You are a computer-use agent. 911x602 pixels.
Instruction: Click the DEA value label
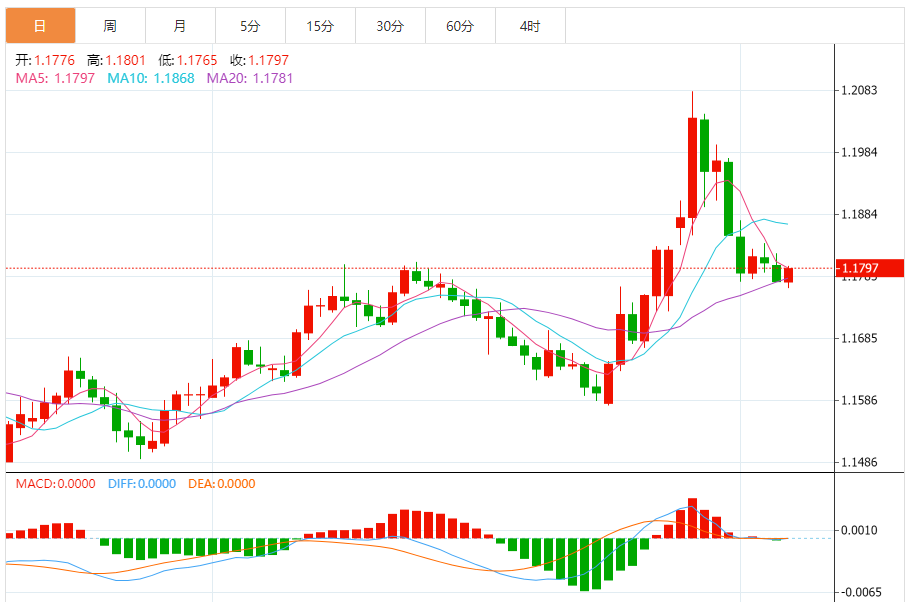click(221, 484)
